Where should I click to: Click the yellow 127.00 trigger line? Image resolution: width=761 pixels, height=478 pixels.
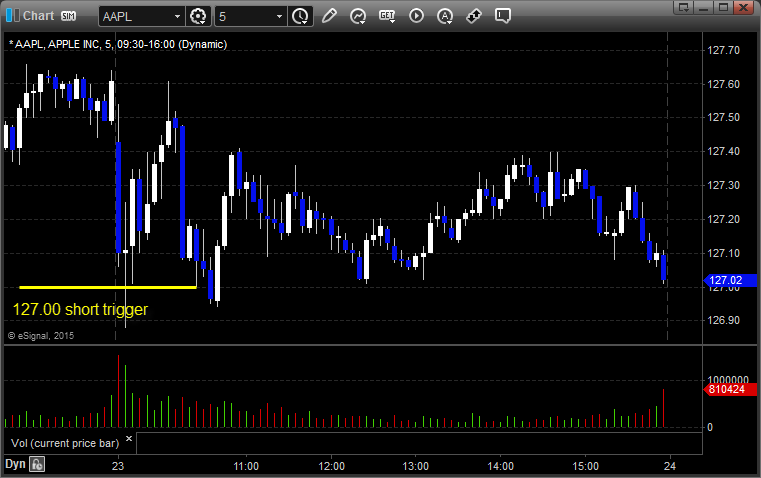(x=108, y=287)
